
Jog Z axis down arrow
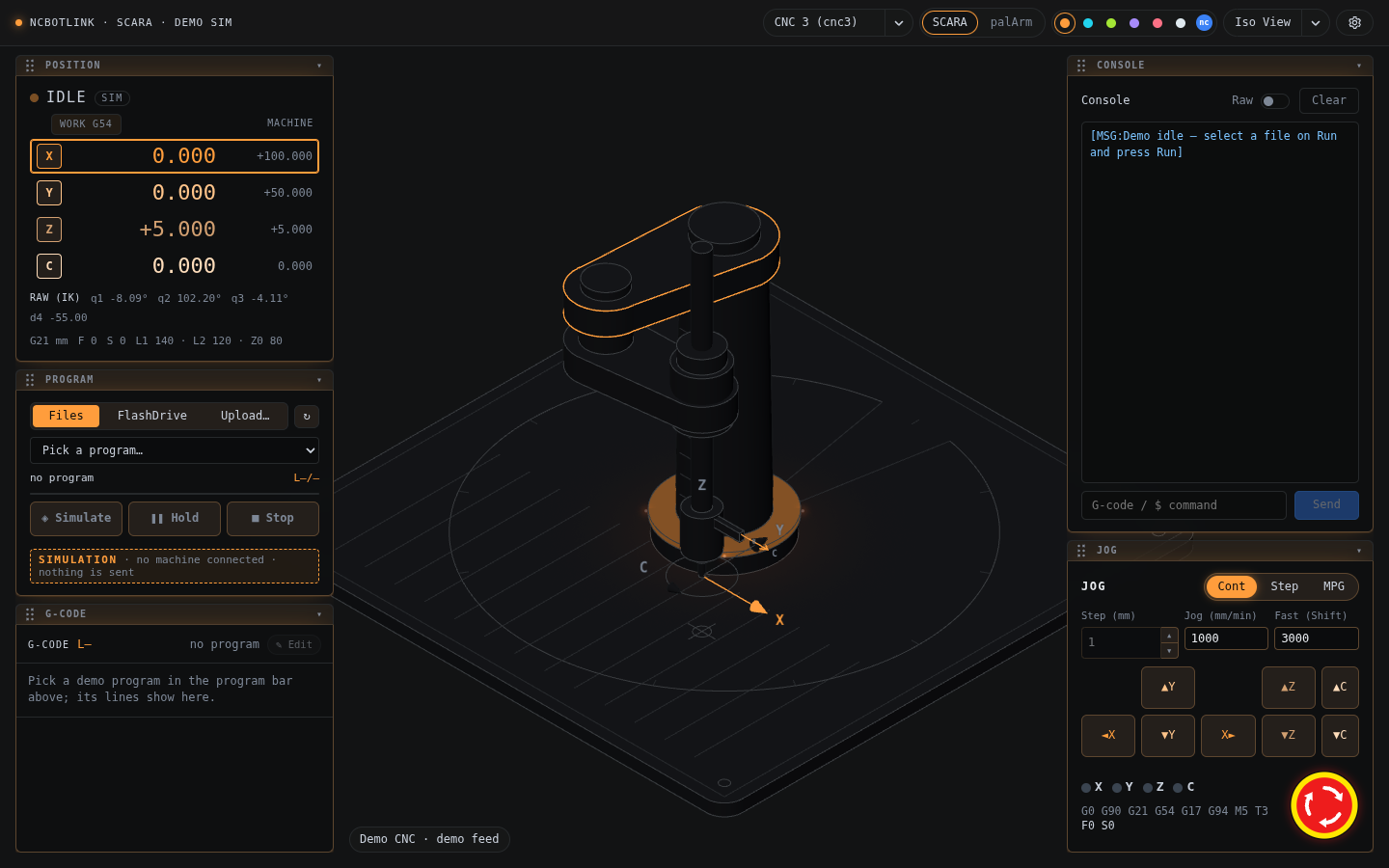coord(1289,736)
